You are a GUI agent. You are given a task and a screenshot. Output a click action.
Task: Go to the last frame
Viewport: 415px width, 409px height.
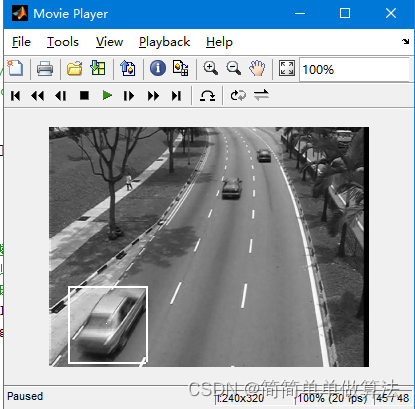click(176, 96)
